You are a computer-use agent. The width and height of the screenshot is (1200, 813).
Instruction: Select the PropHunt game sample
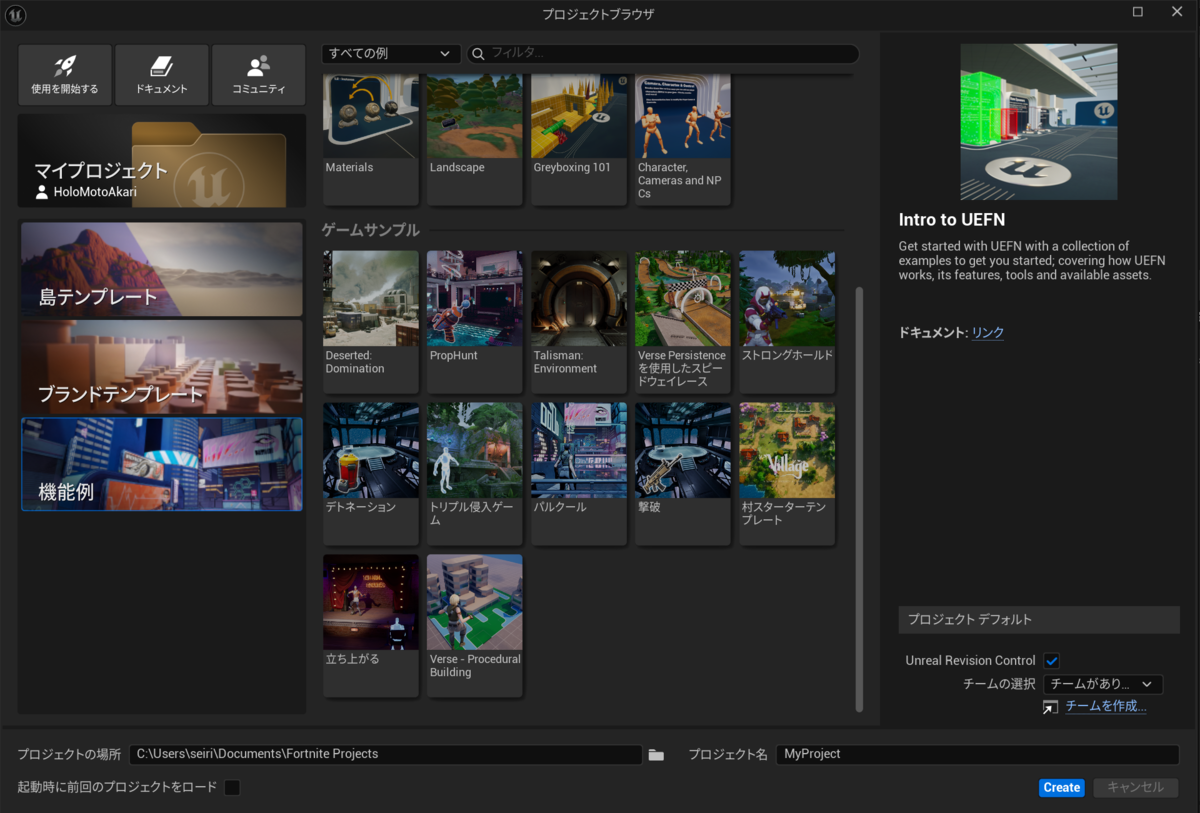point(475,322)
